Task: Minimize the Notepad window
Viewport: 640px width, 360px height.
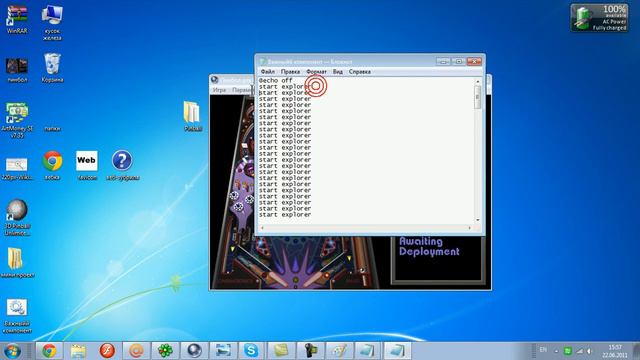Action: click(443, 61)
